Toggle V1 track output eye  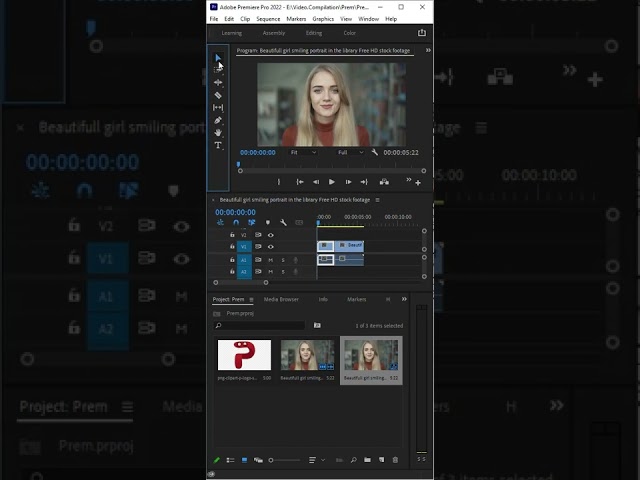click(271, 247)
